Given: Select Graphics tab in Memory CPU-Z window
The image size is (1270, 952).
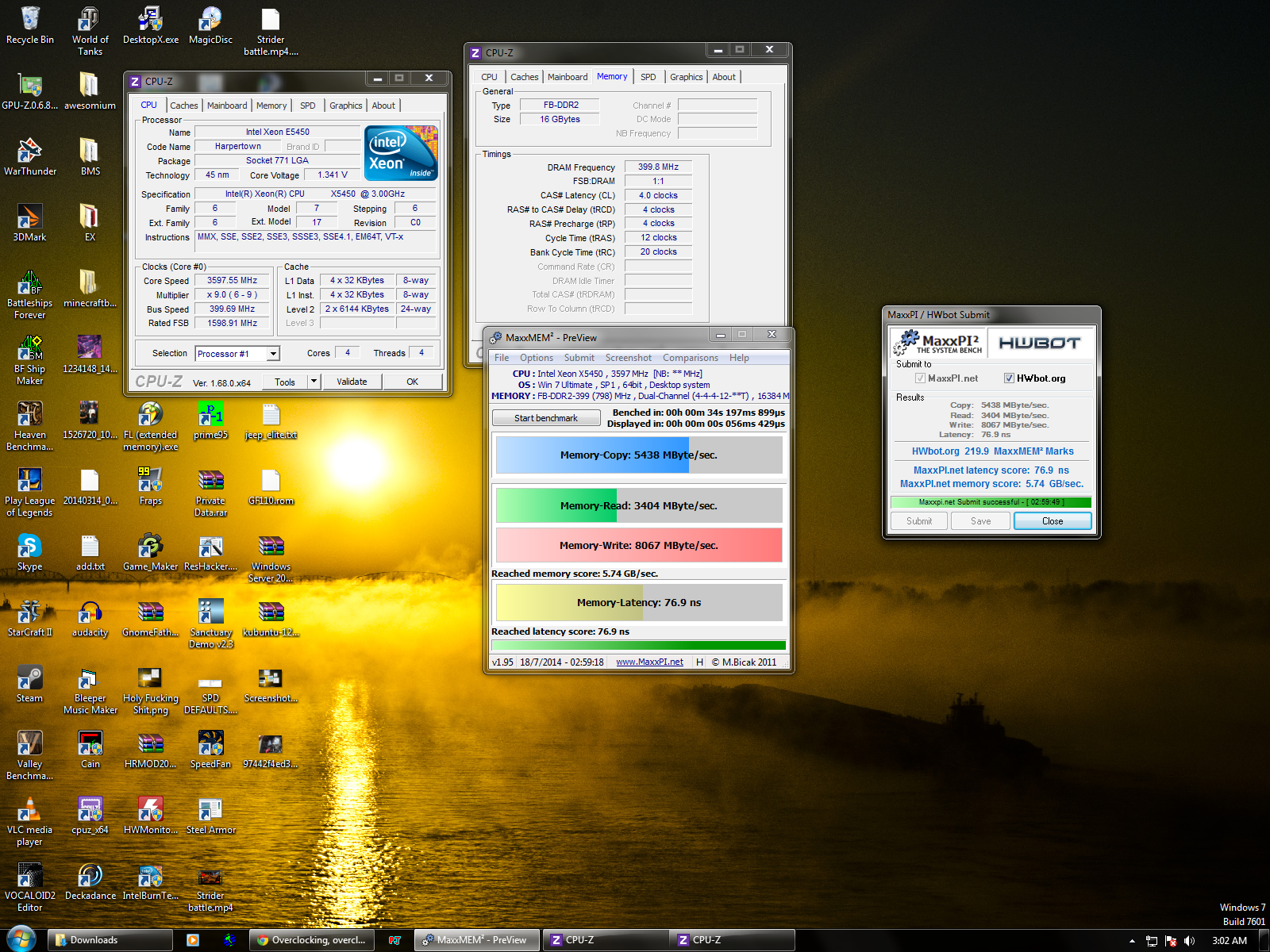Looking at the screenshot, I should [686, 77].
